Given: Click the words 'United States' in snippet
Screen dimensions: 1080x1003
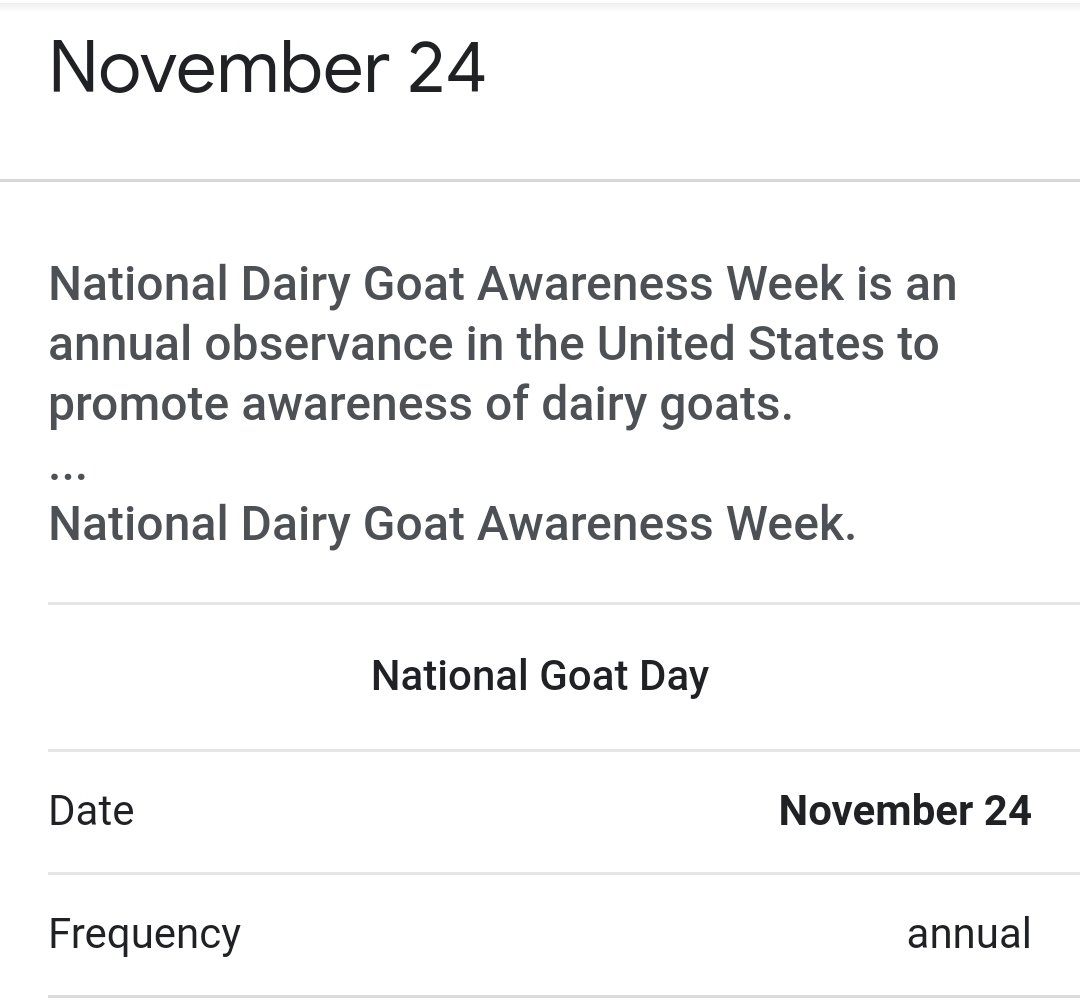Looking at the screenshot, I should tap(740, 344).
